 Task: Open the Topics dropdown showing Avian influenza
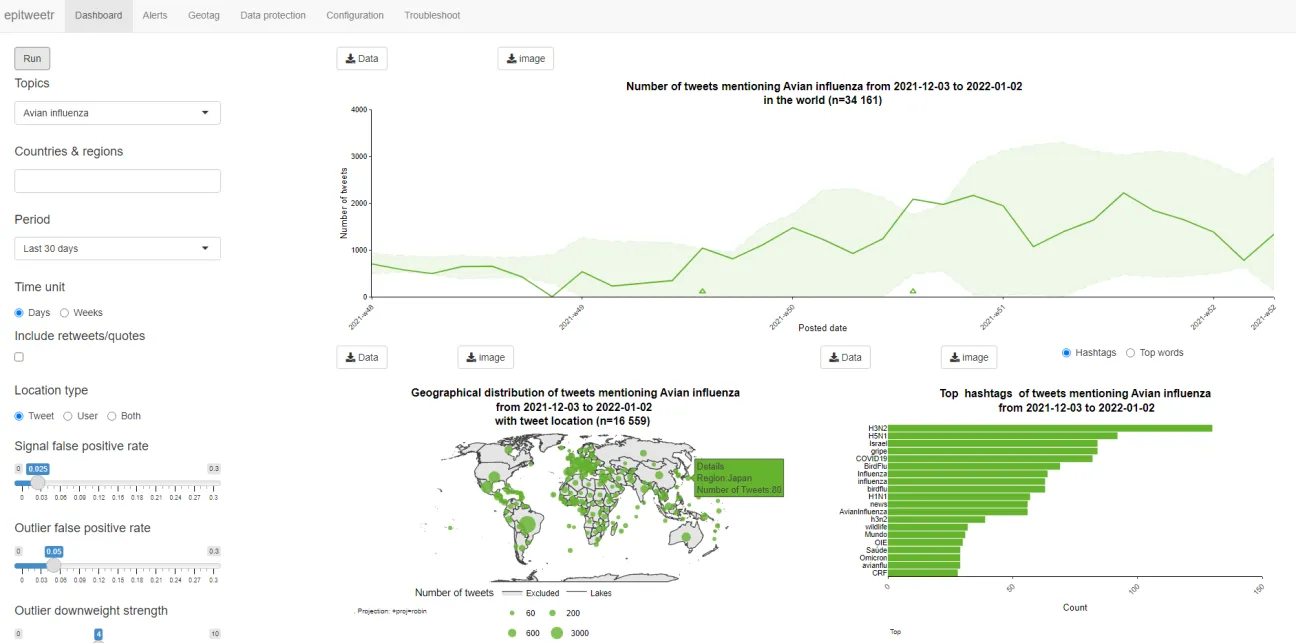(116, 112)
